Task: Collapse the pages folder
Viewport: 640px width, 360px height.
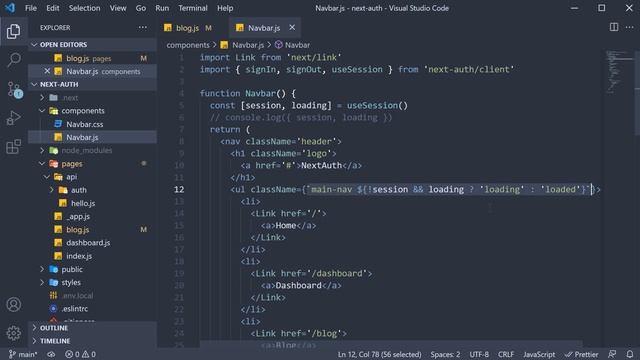Action: (x=92, y=164)
